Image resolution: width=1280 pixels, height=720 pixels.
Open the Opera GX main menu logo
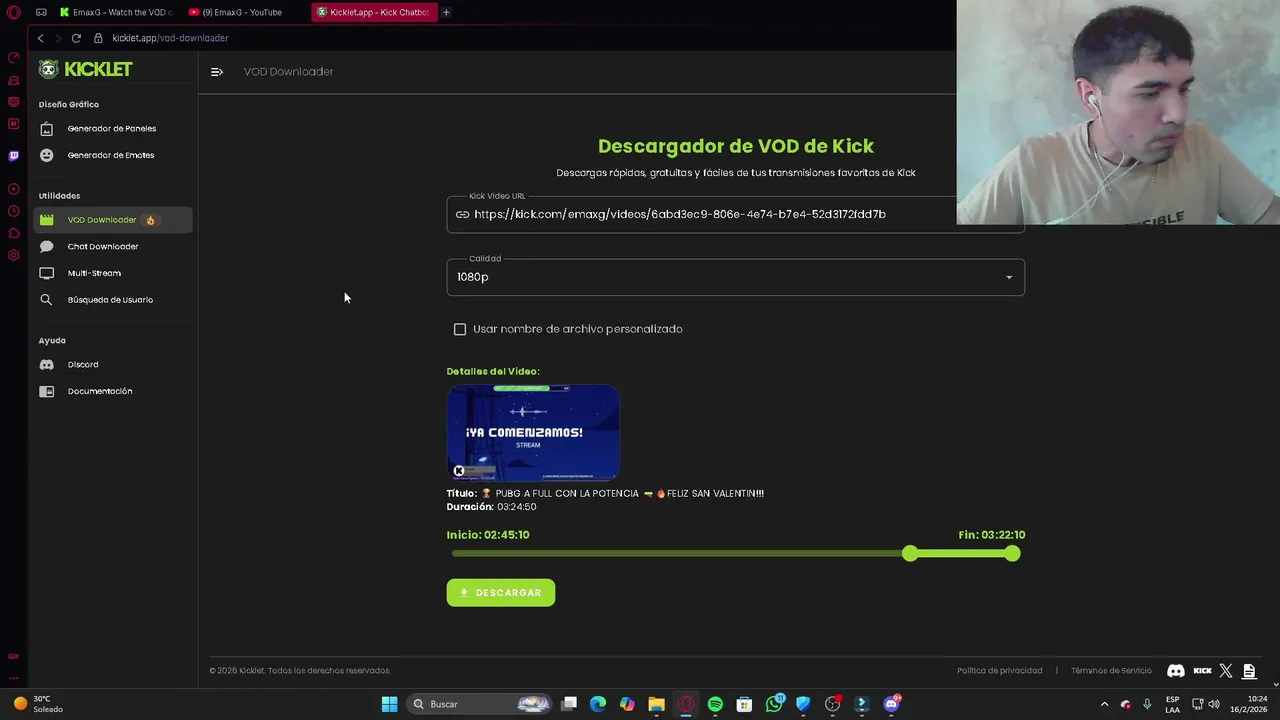coord(14,12)
